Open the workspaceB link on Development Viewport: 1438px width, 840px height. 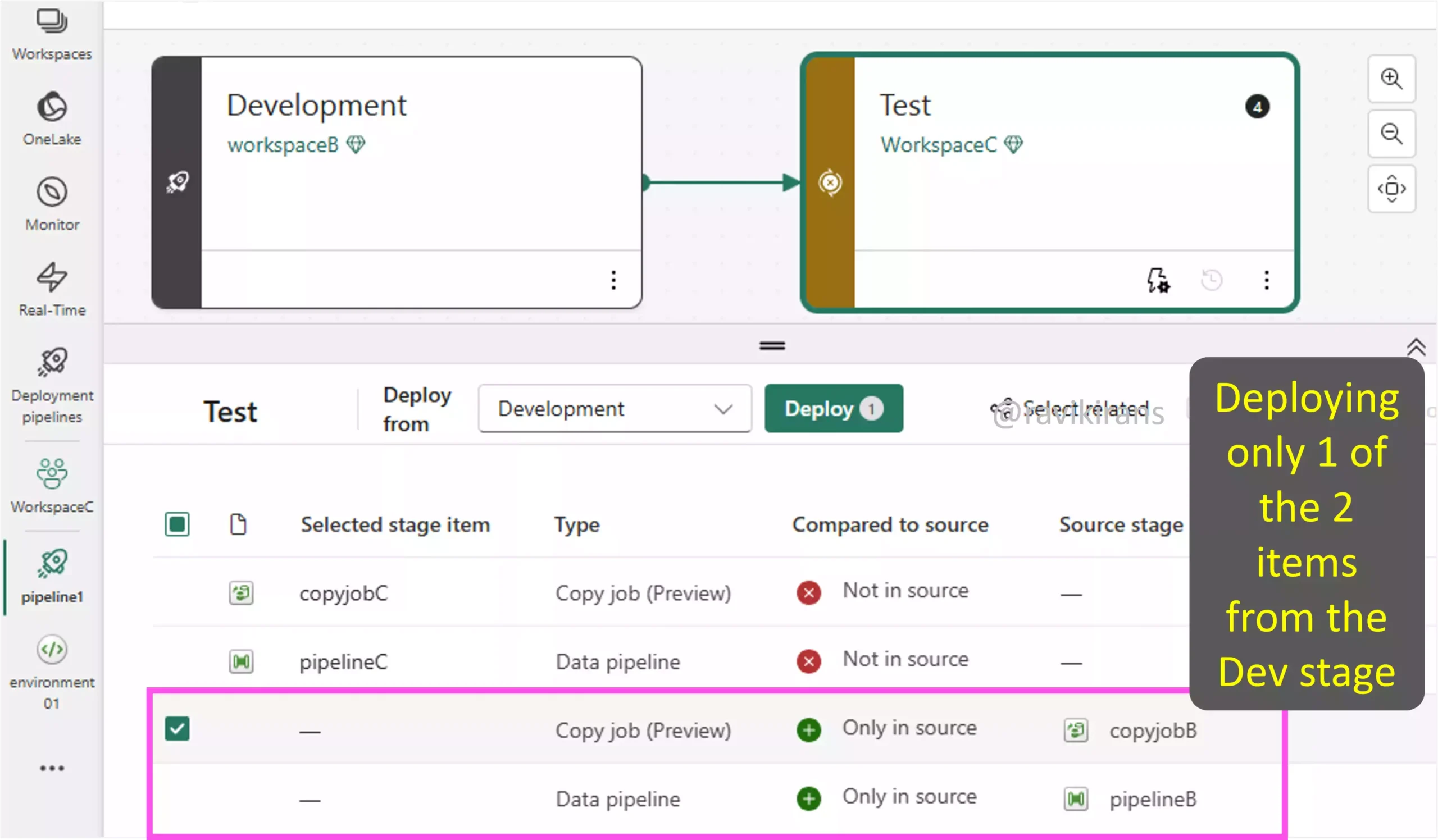point(283,145)
